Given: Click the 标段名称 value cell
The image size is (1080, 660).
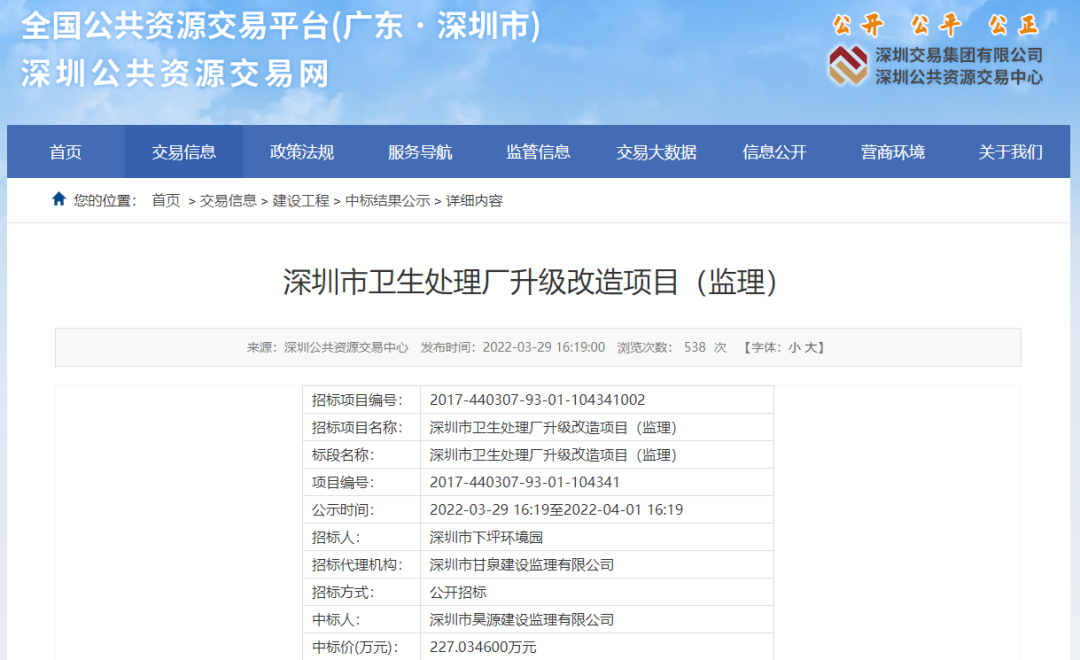Looking at the screenshot, I should coord(596,455).
